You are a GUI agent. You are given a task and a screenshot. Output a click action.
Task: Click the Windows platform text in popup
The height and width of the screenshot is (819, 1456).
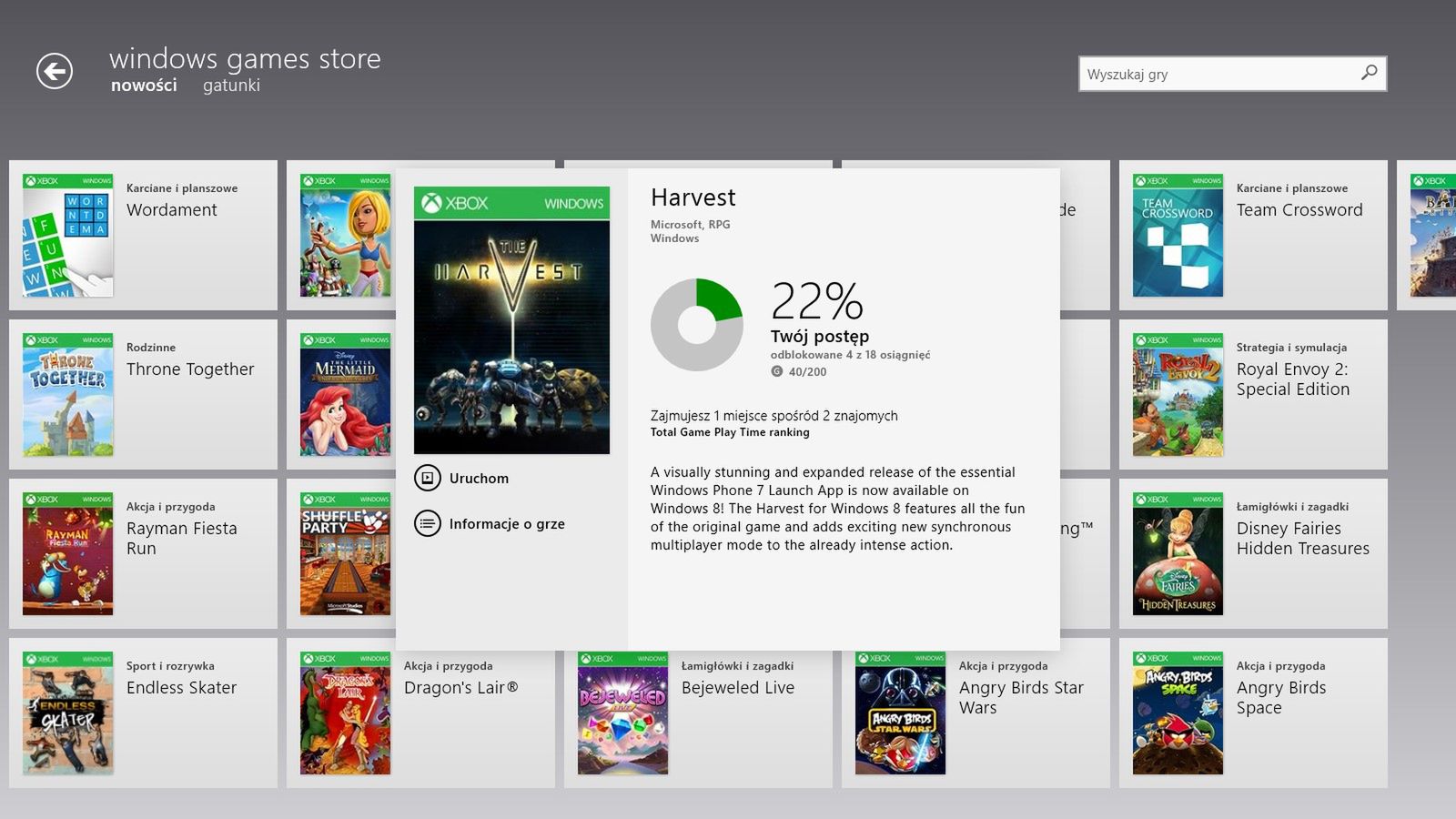click(674, 238)
